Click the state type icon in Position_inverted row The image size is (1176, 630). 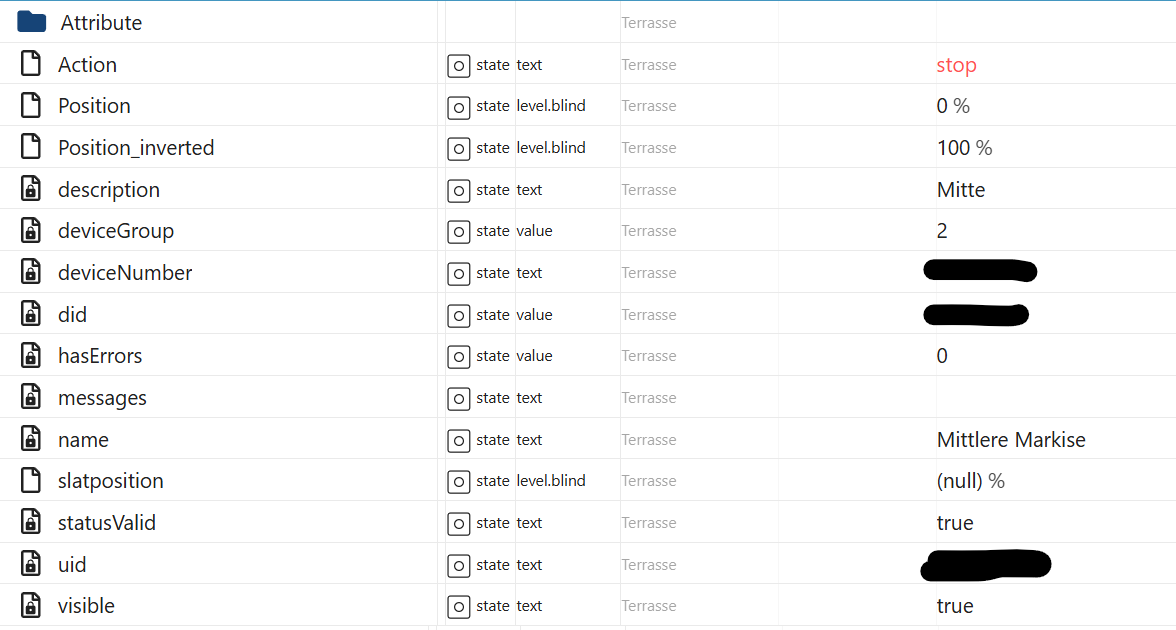(458, 149)
